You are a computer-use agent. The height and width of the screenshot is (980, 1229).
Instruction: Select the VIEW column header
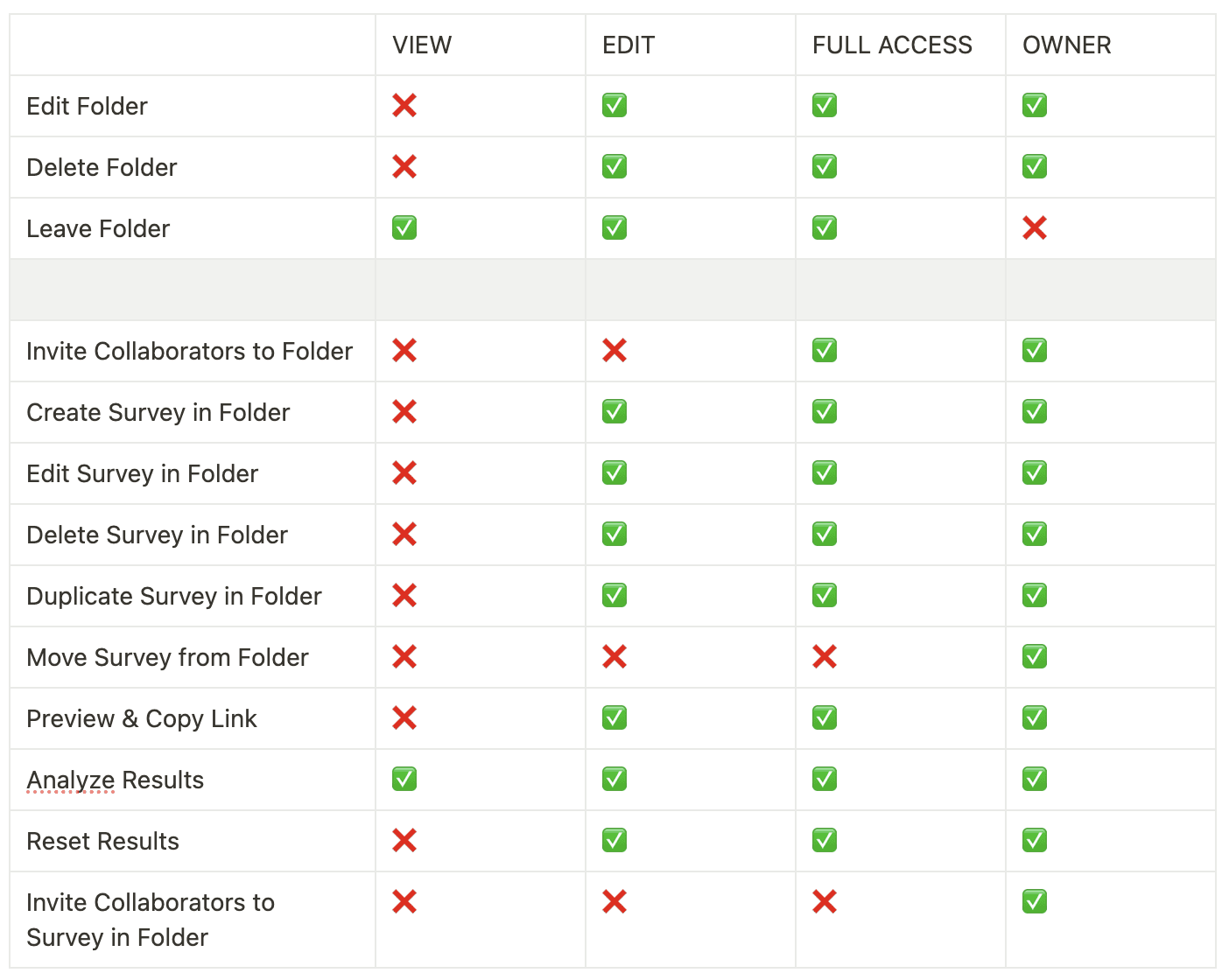(x=422, y=45)
